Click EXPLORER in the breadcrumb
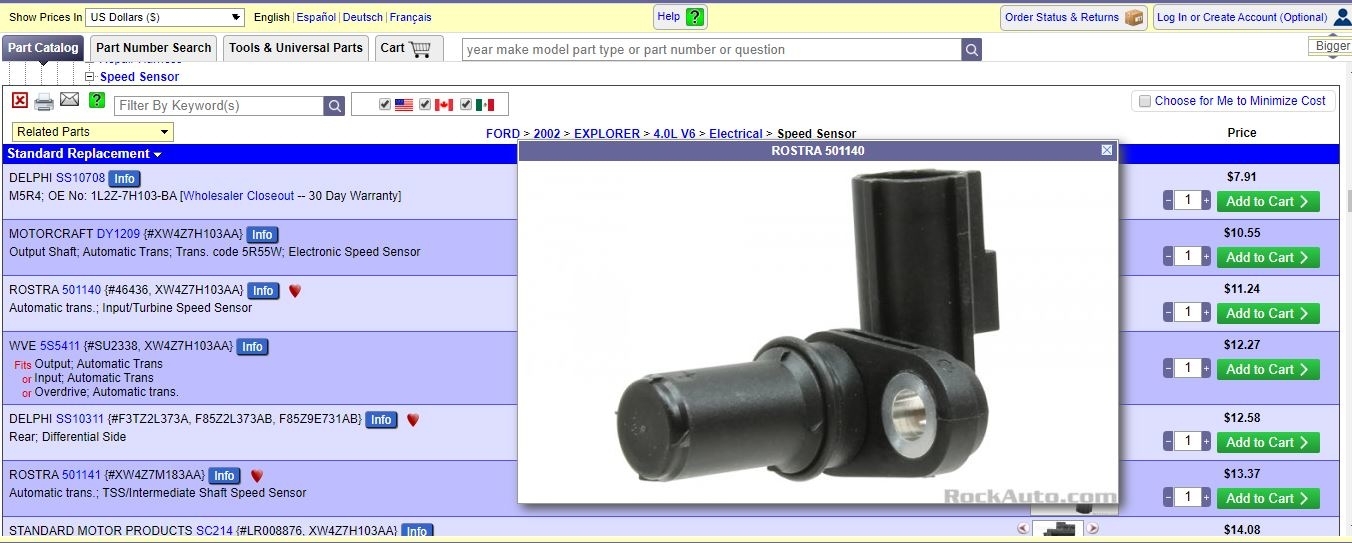This screenshot has width=1352, height=543. pyautogui.click(x=607, y=133)
